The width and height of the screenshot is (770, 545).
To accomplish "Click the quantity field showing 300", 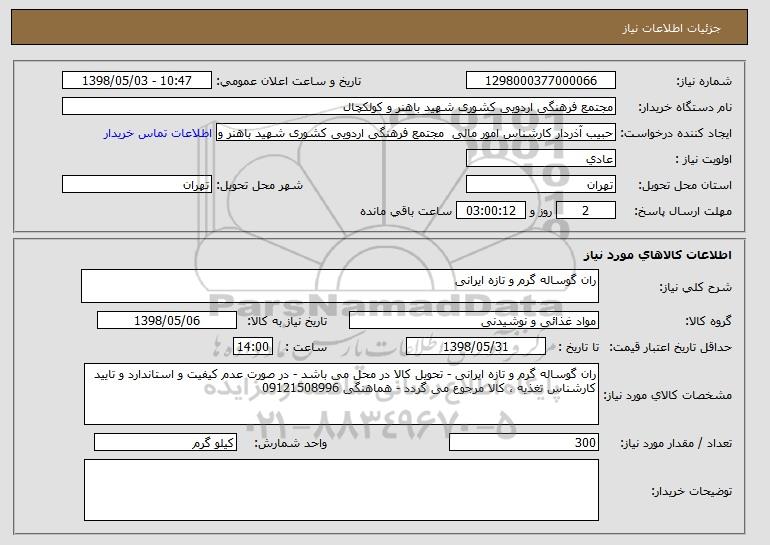I will point(524,442).
